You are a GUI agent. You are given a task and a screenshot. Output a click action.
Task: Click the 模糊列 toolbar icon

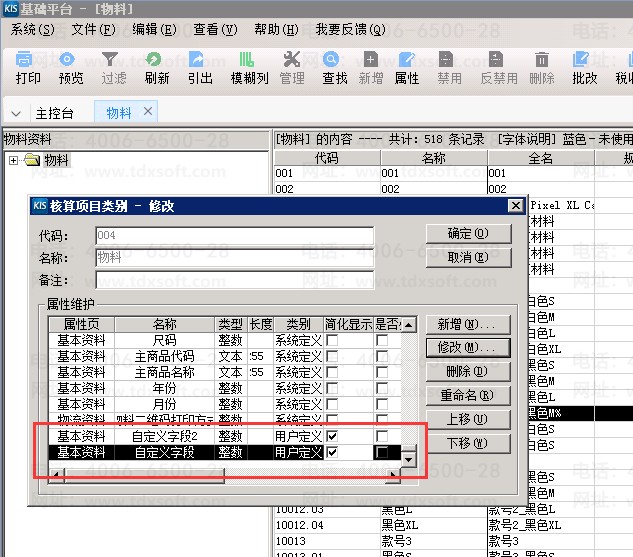click(x=249, y=68)
